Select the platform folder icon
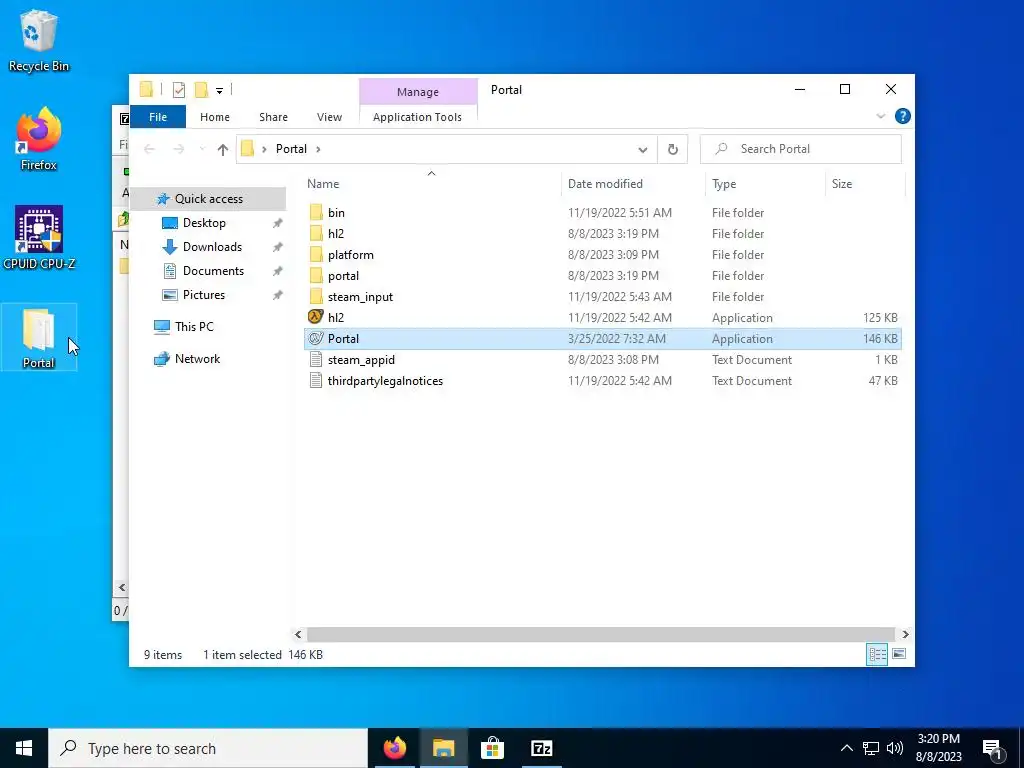1024x768 pixels. pos(316,255)
